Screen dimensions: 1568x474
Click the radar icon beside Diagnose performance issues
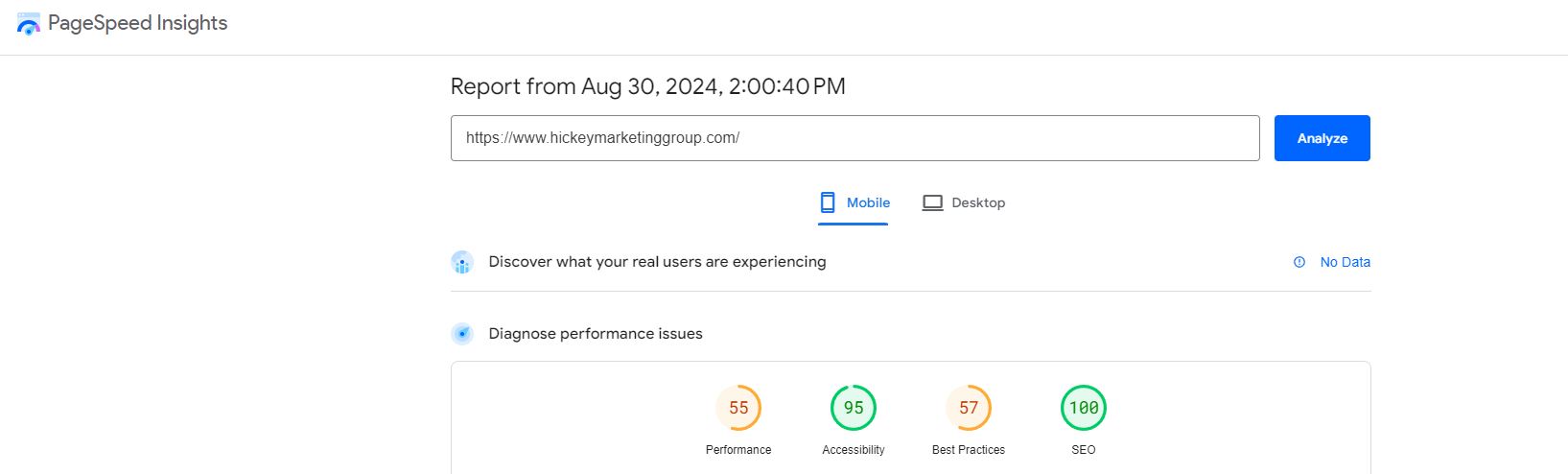pyautogui.click(x=462, y=334)
